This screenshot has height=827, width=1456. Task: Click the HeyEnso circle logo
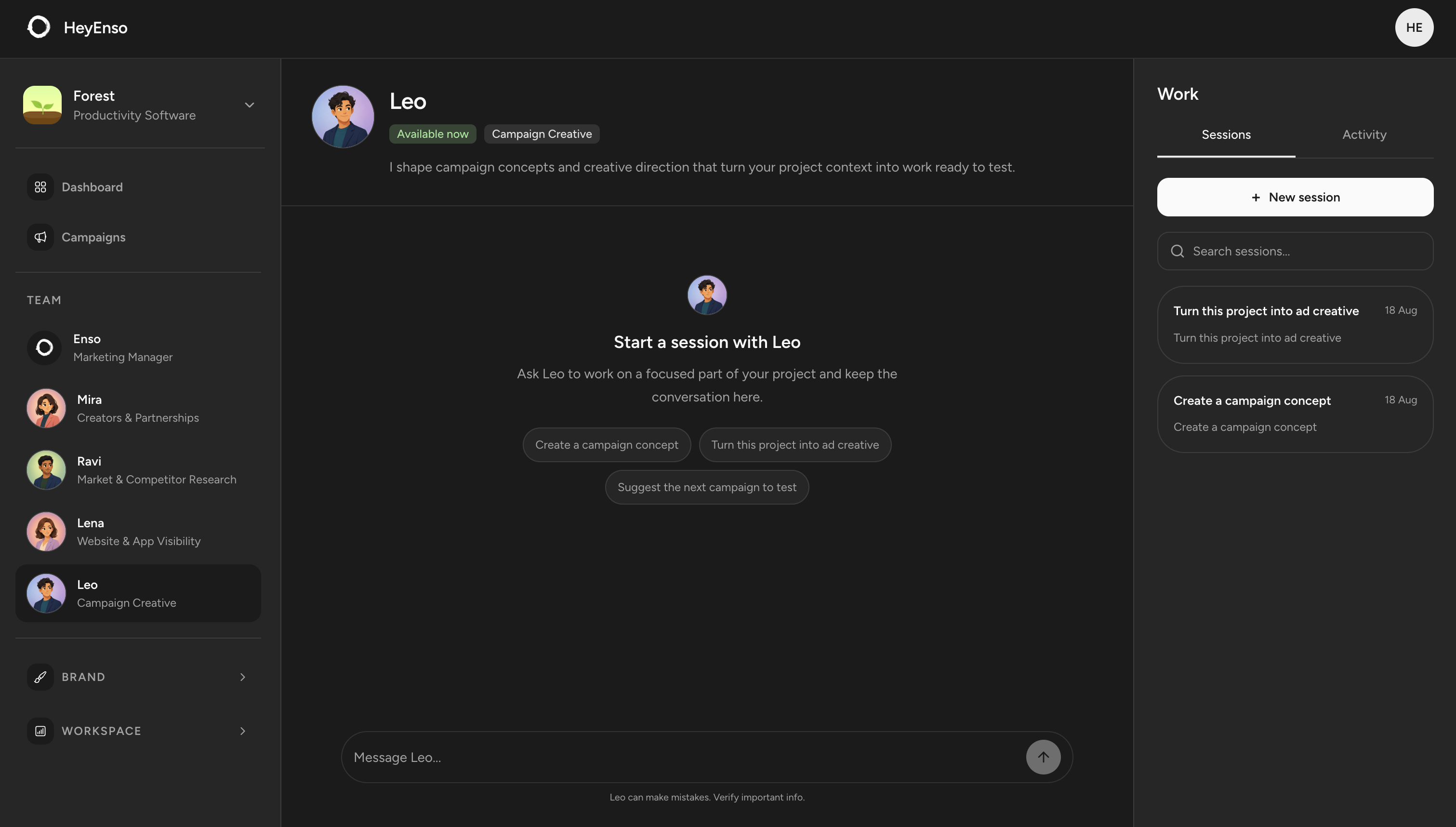click(x=39, y=27)
